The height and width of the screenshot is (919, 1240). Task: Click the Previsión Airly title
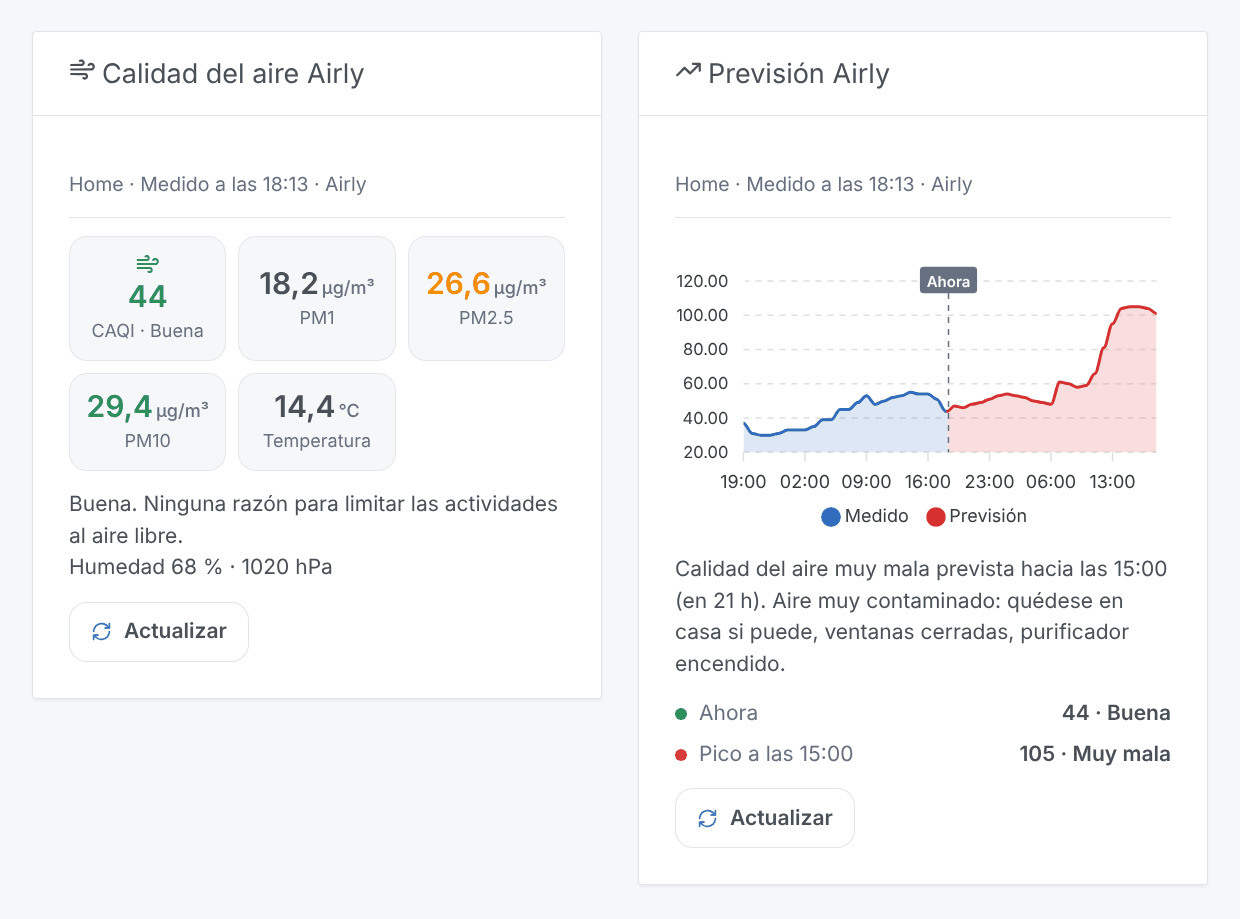799,73
